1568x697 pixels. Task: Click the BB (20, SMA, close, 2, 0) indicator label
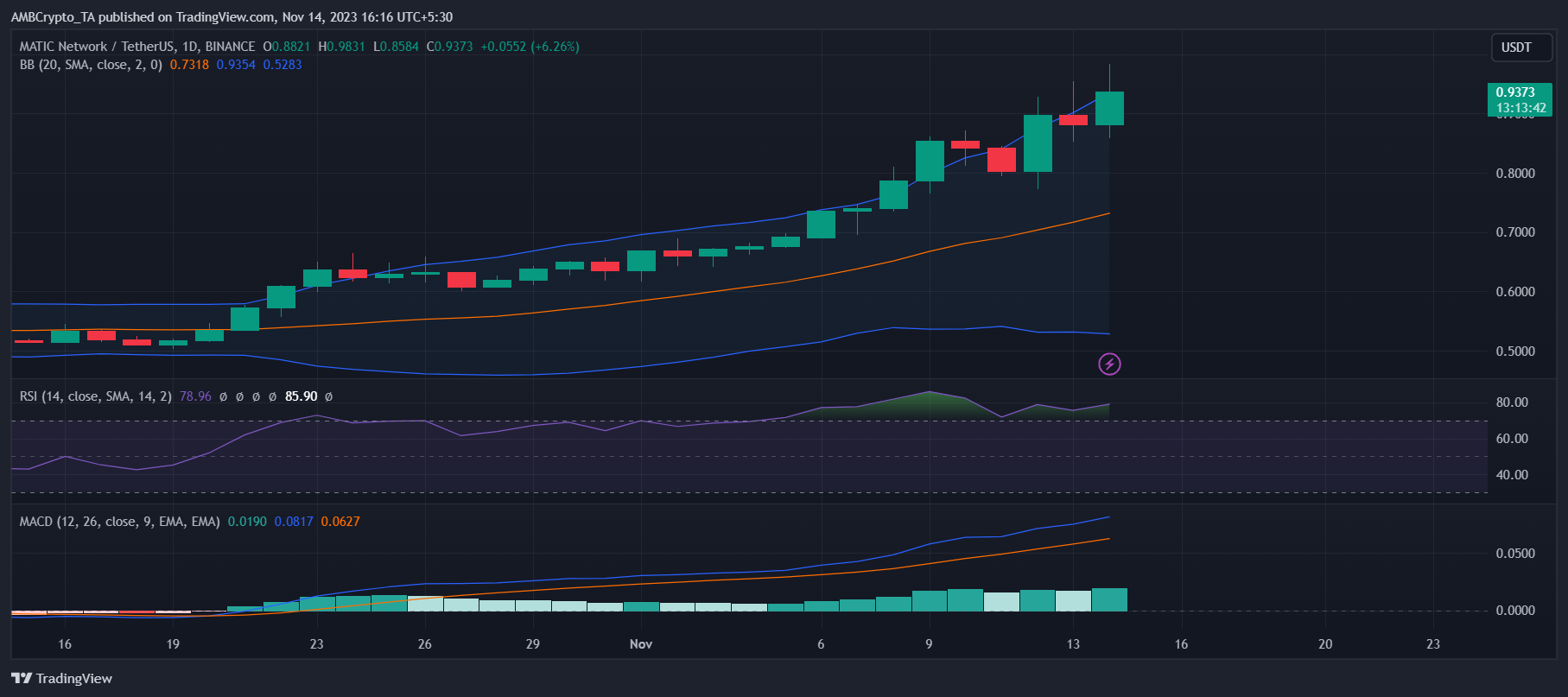[91, 65]
